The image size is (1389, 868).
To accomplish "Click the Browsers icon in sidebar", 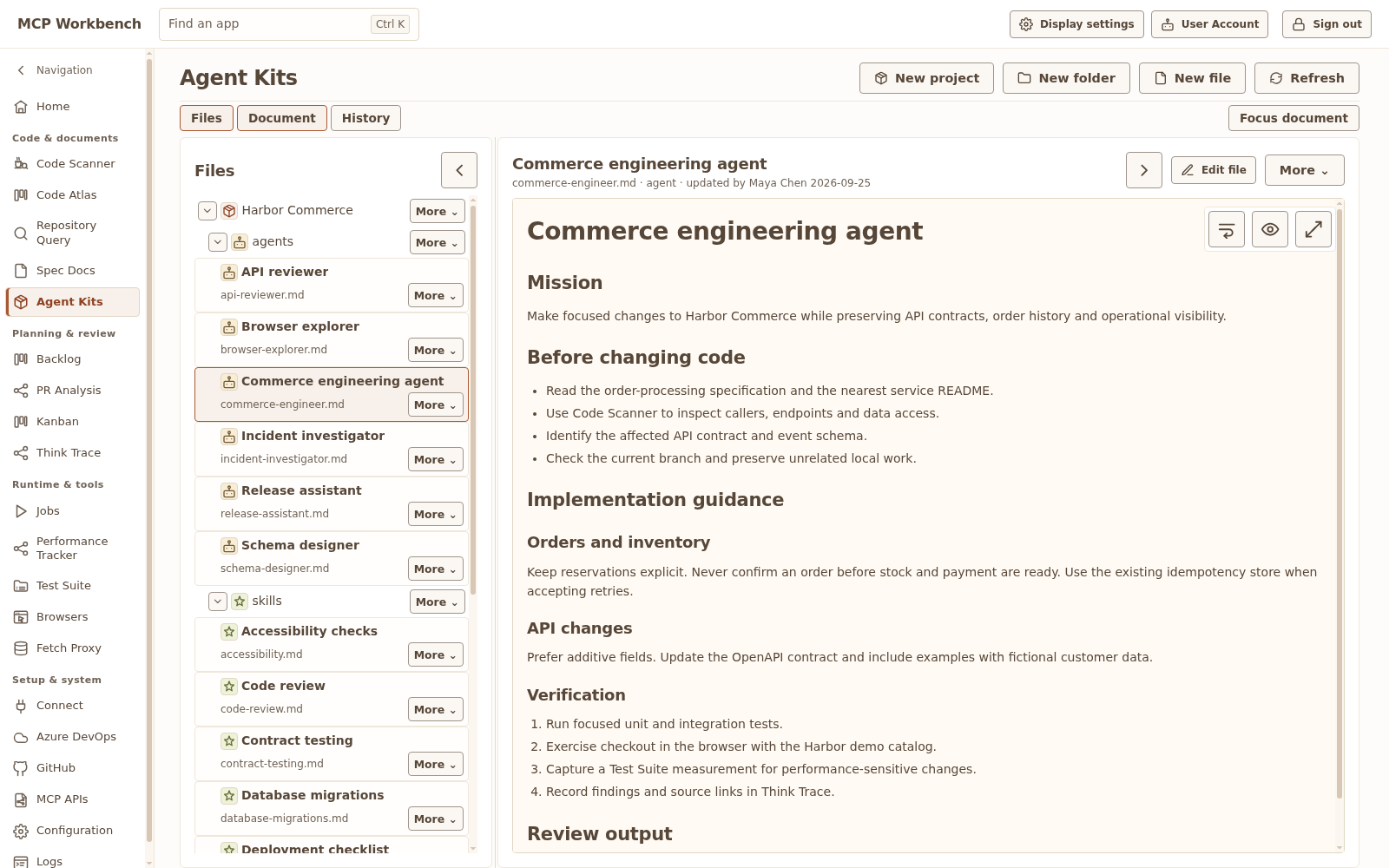I will (21, 617).
